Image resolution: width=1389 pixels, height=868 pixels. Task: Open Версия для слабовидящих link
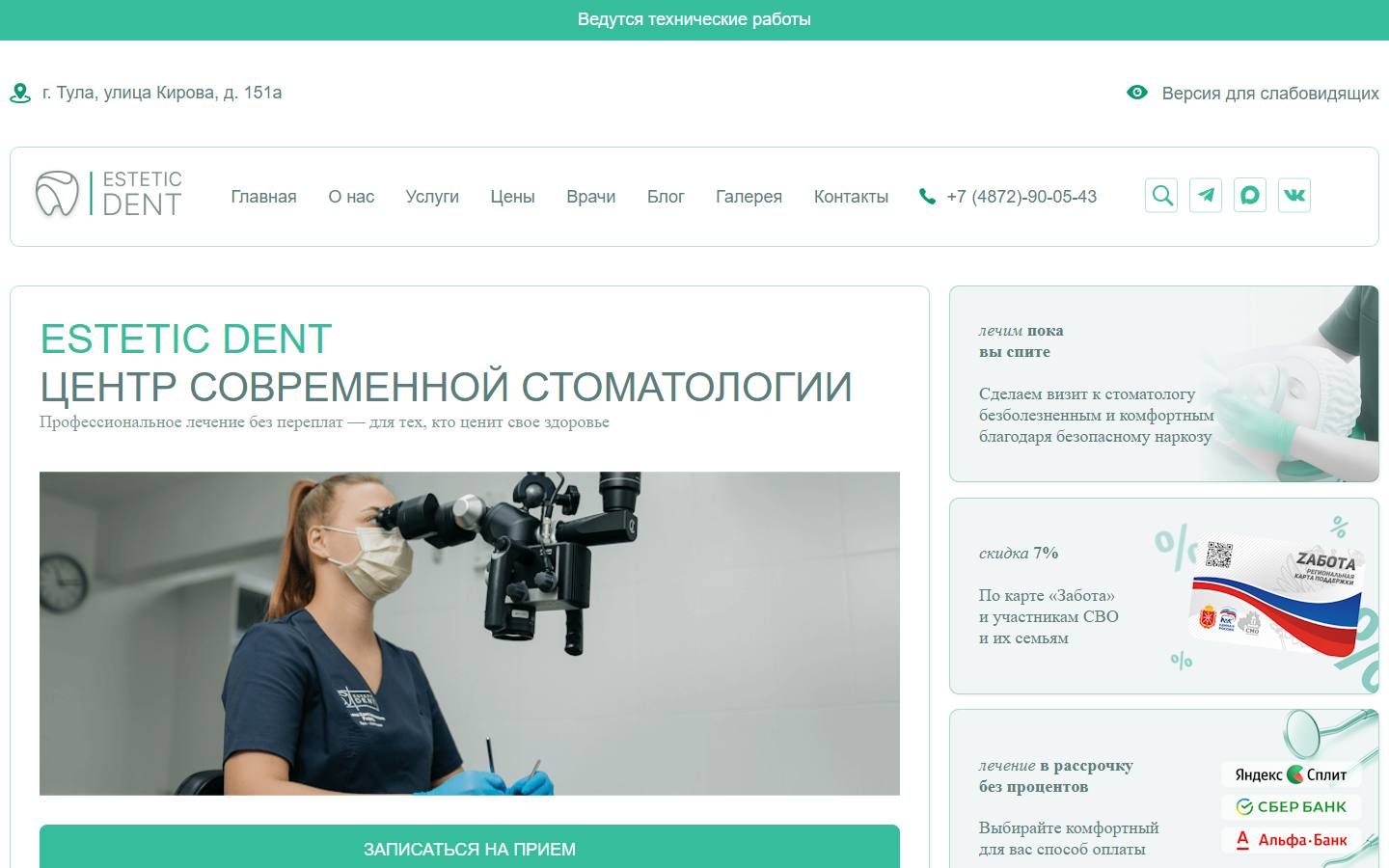click(1270, 94)
